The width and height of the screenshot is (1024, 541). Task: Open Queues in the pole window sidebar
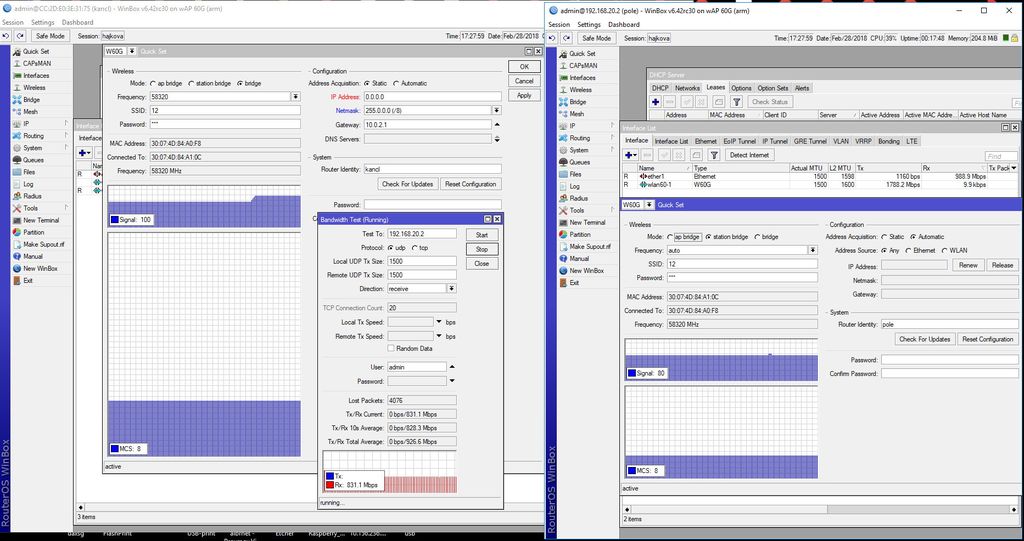click(579, 162)
